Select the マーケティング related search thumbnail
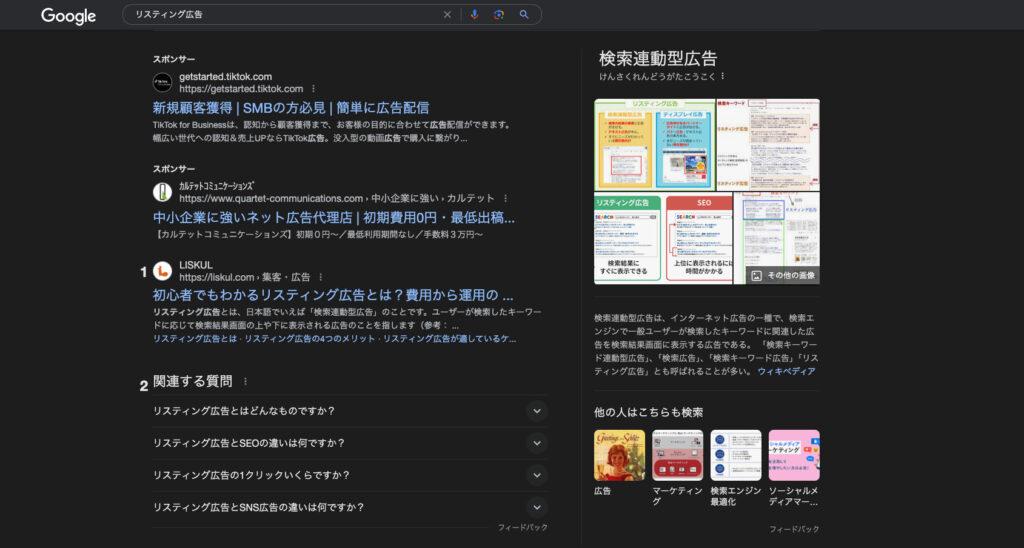This screenshot has height=548, width=1024. pyautogui.click(x=677, y=456)
